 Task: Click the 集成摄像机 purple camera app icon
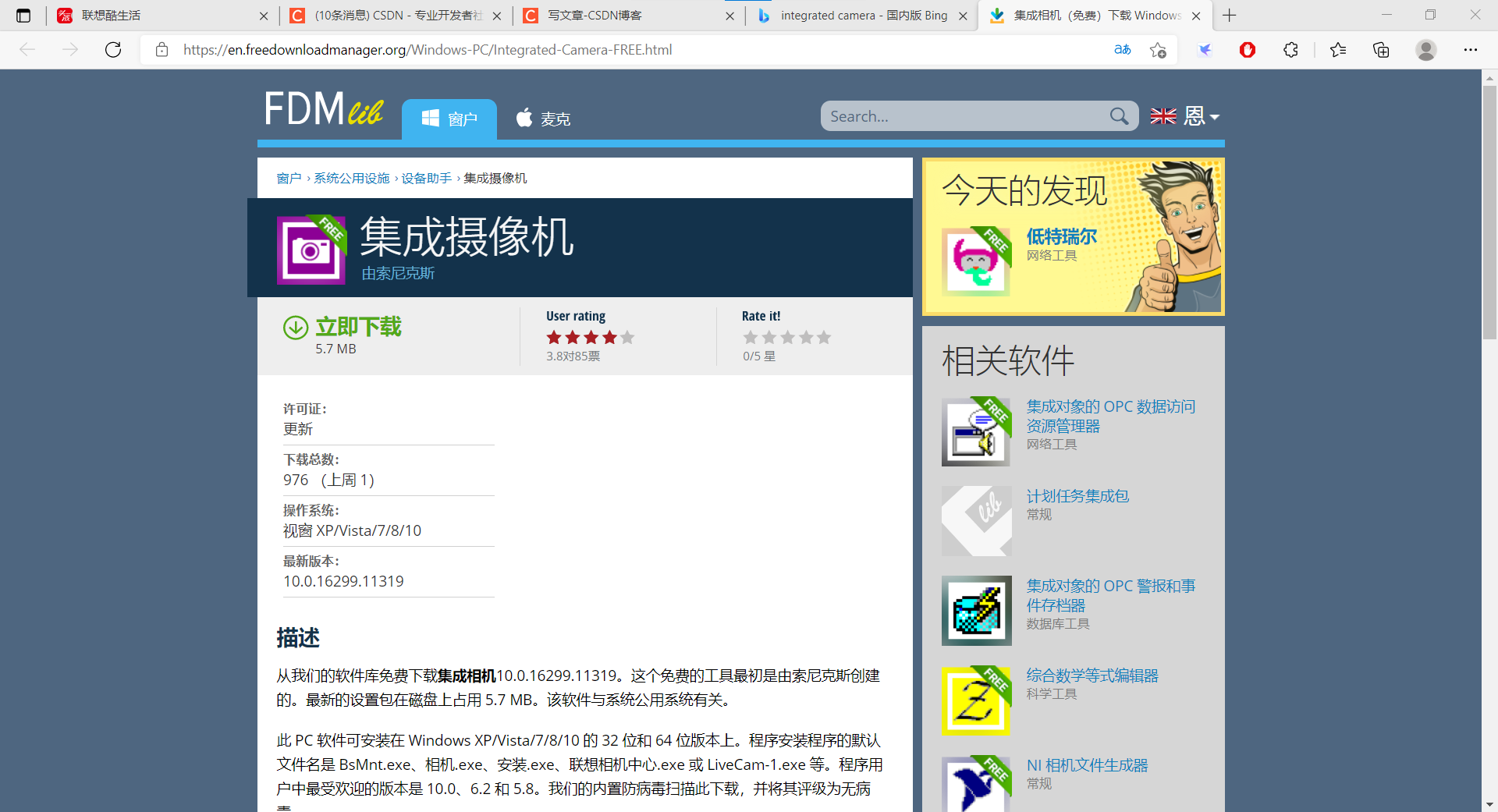(x=311, y=250)
